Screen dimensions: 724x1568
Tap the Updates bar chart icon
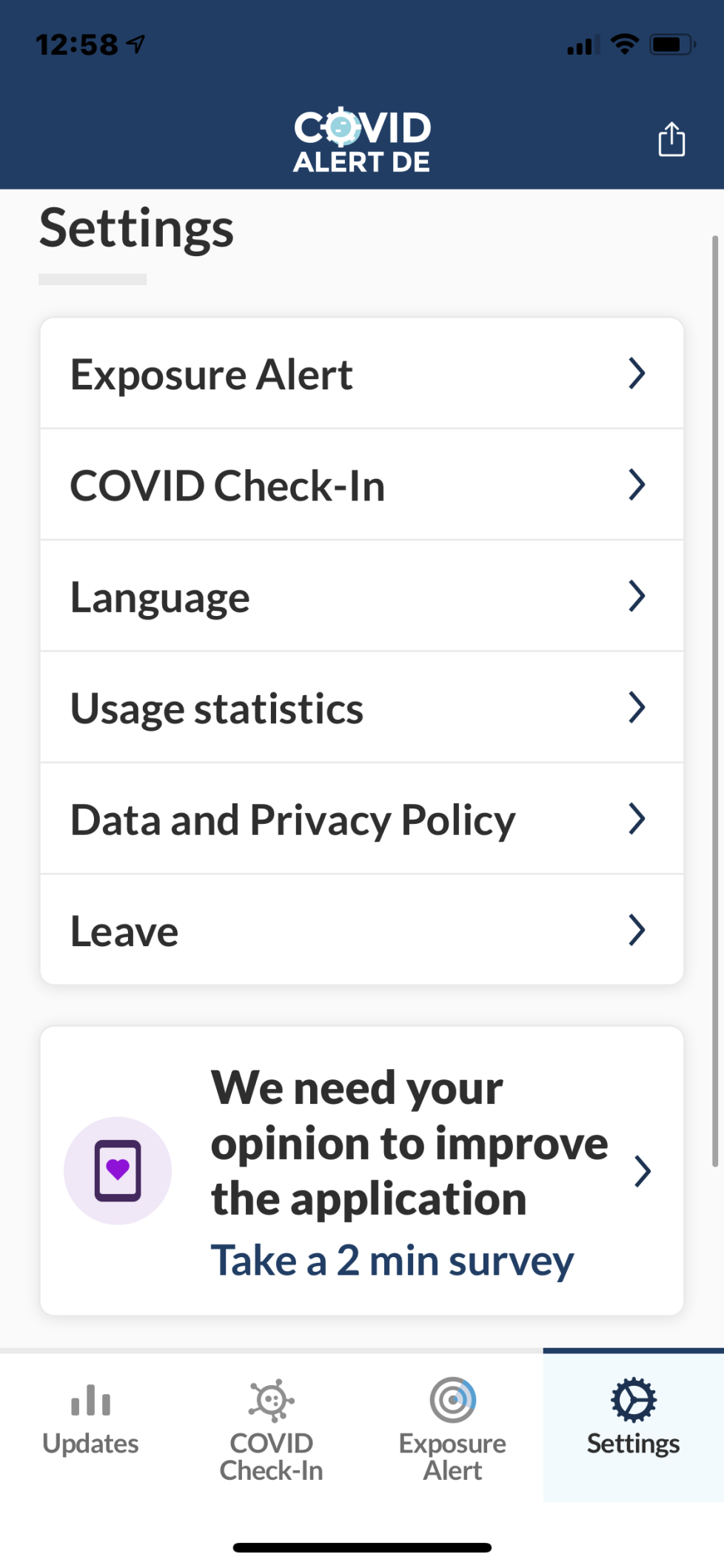(90, 1400)
